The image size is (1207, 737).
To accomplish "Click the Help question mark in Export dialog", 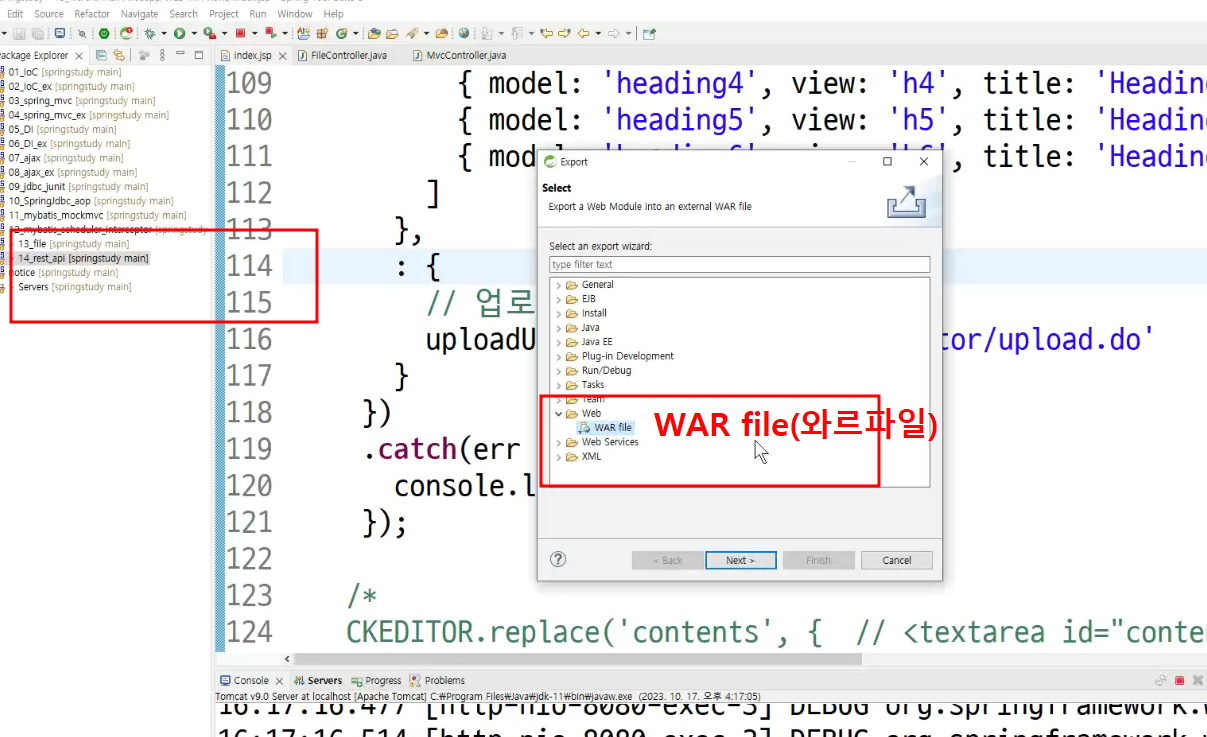I will [559, 560].
